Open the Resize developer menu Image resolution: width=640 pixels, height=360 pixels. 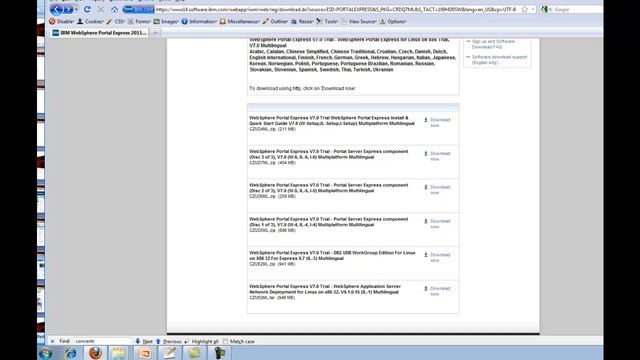302,21
